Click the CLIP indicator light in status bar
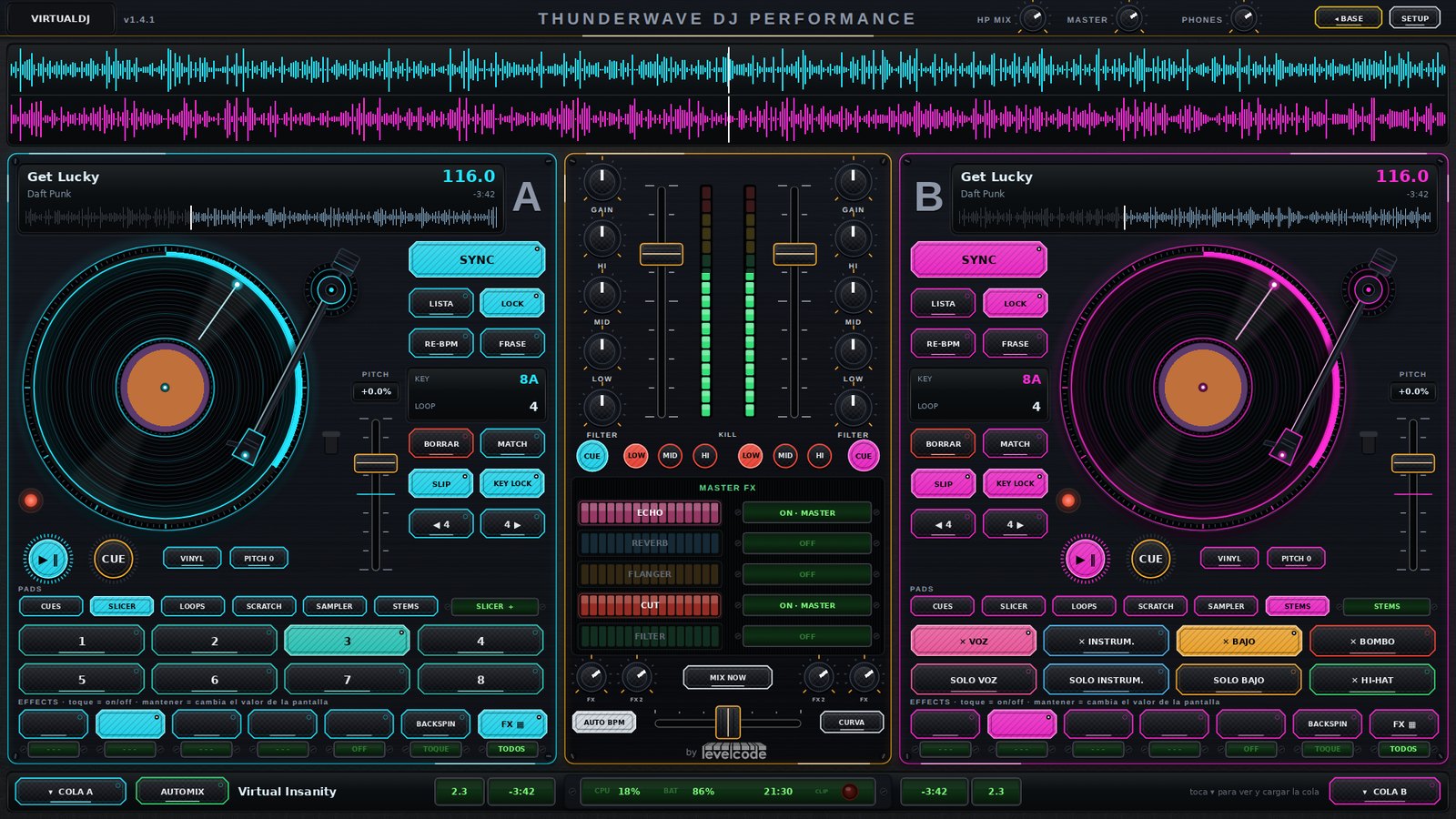The image size is (1456, 819). coord(850,792)
